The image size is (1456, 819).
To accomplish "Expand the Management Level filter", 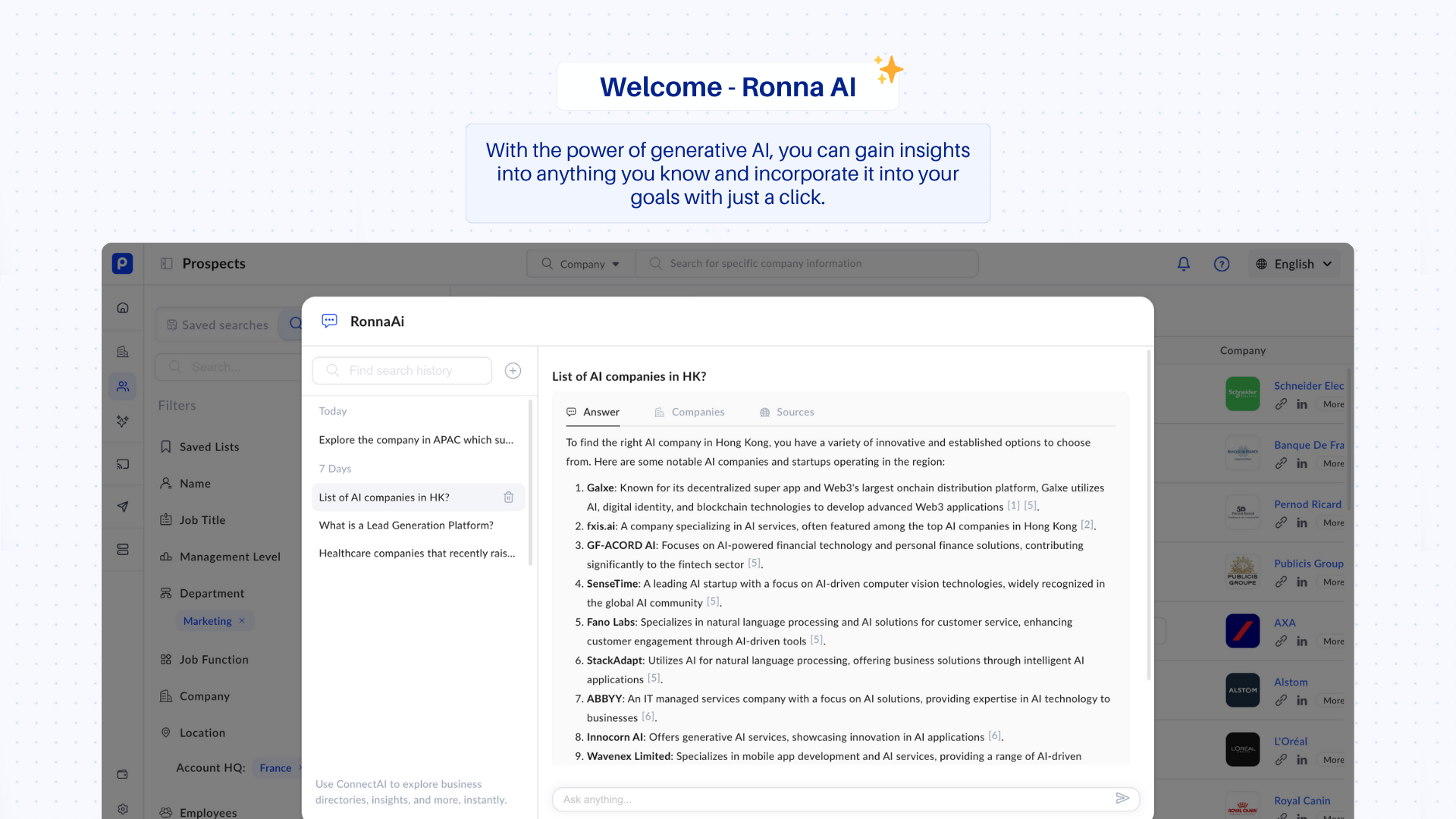I will [230, 557].
